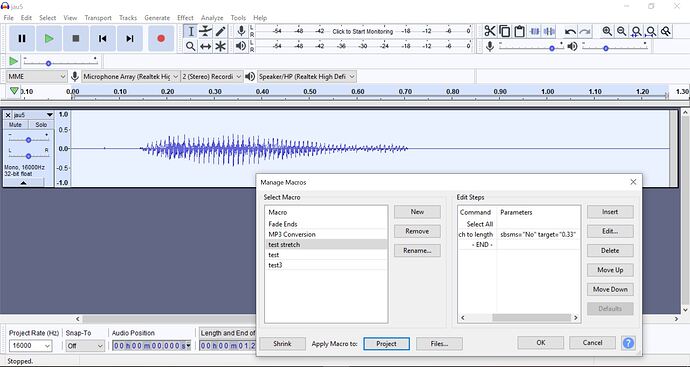Click the Zoom In magnifier icon

[607, 31]
